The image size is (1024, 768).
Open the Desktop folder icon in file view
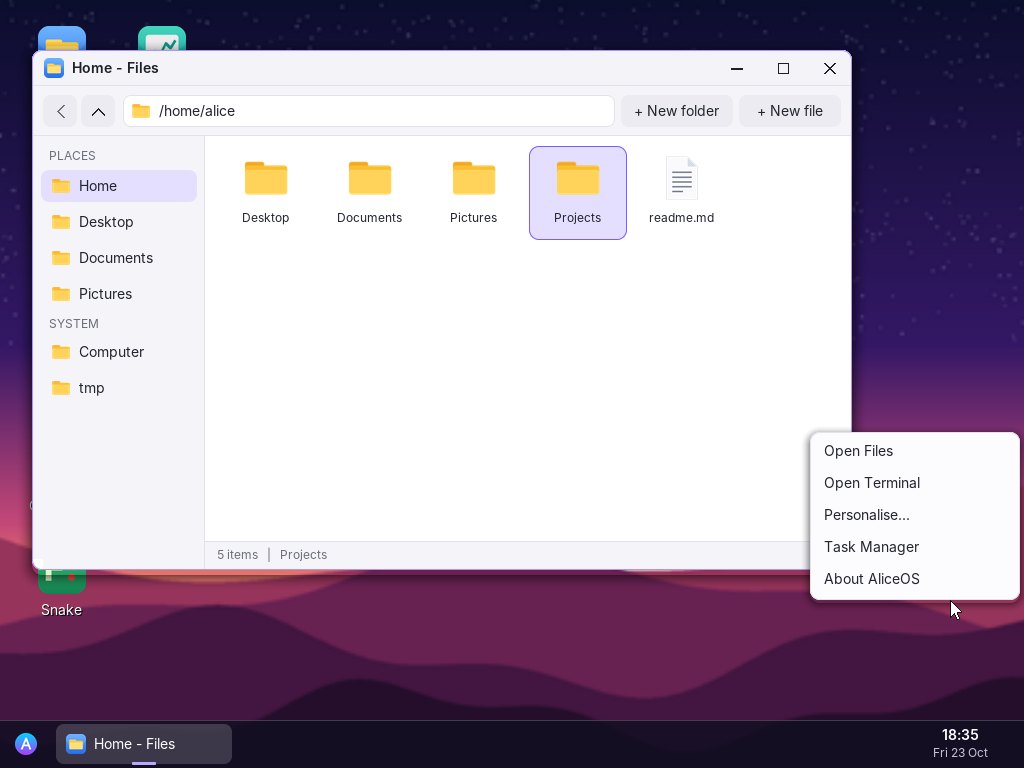pyautogui.click(x=266, y=193)
